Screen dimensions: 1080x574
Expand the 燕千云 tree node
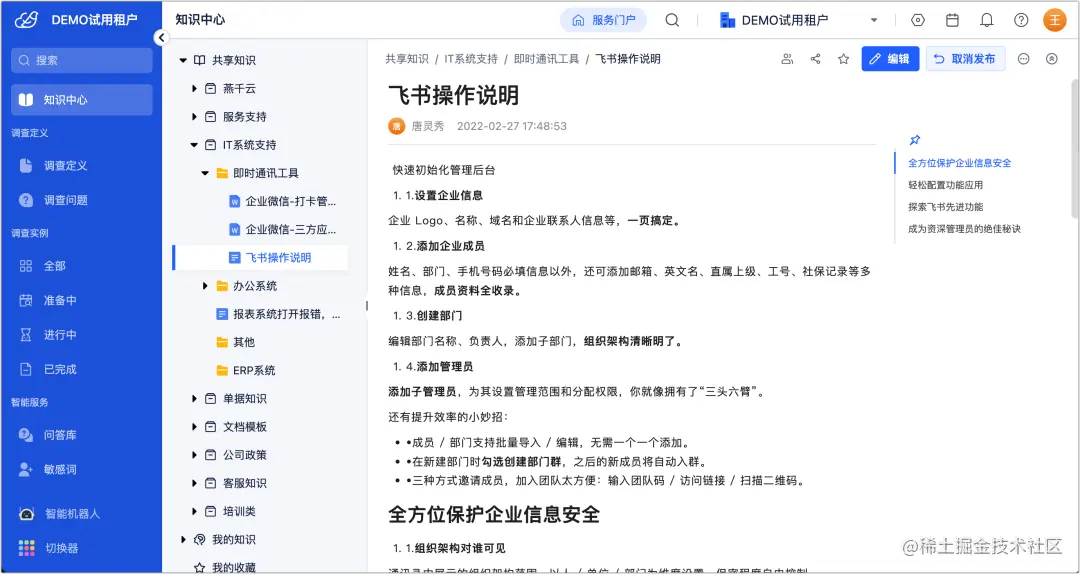194,89
